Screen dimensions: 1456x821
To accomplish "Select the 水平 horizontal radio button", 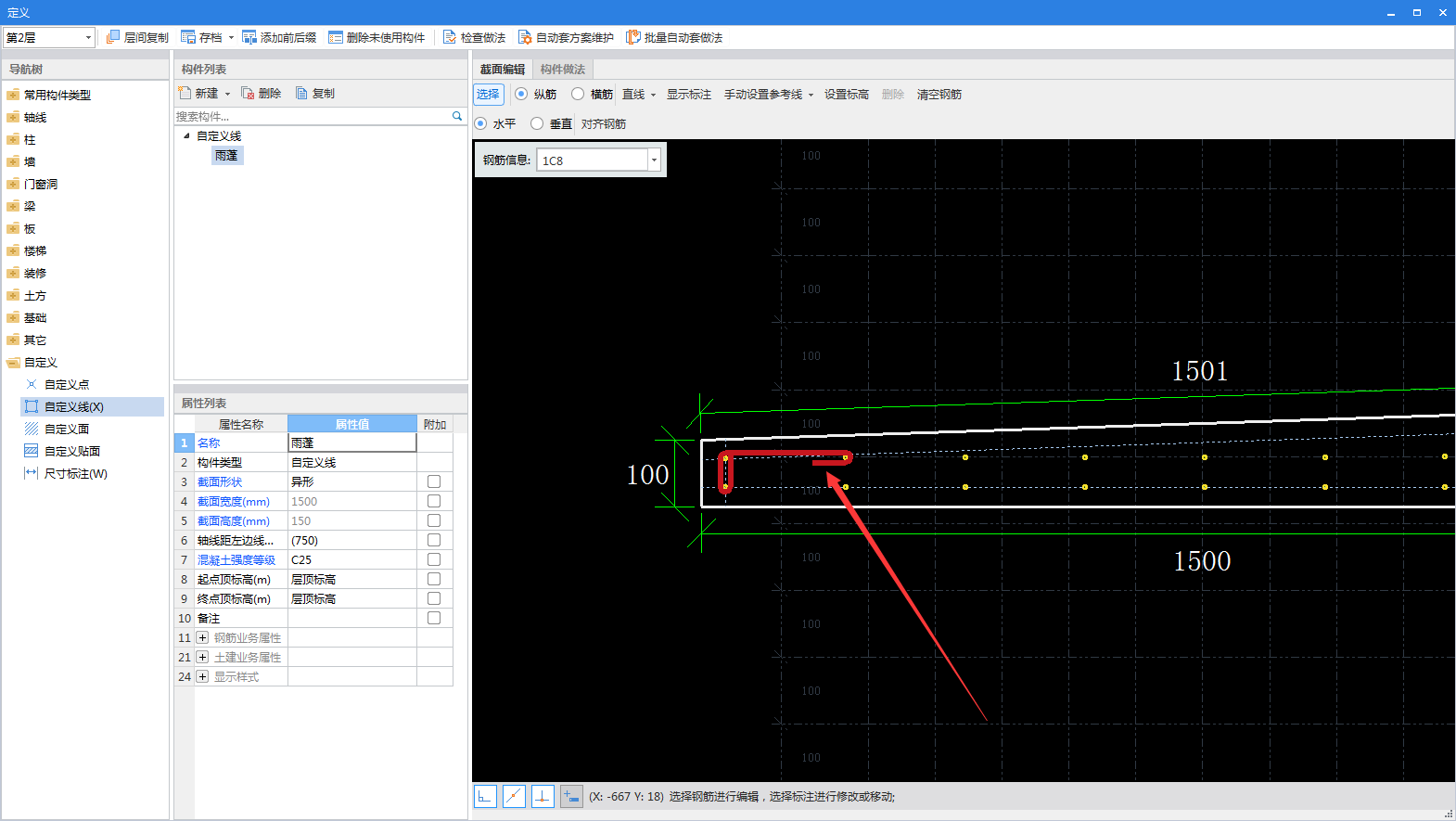I will pyautogui.click(x=480, y=123).
